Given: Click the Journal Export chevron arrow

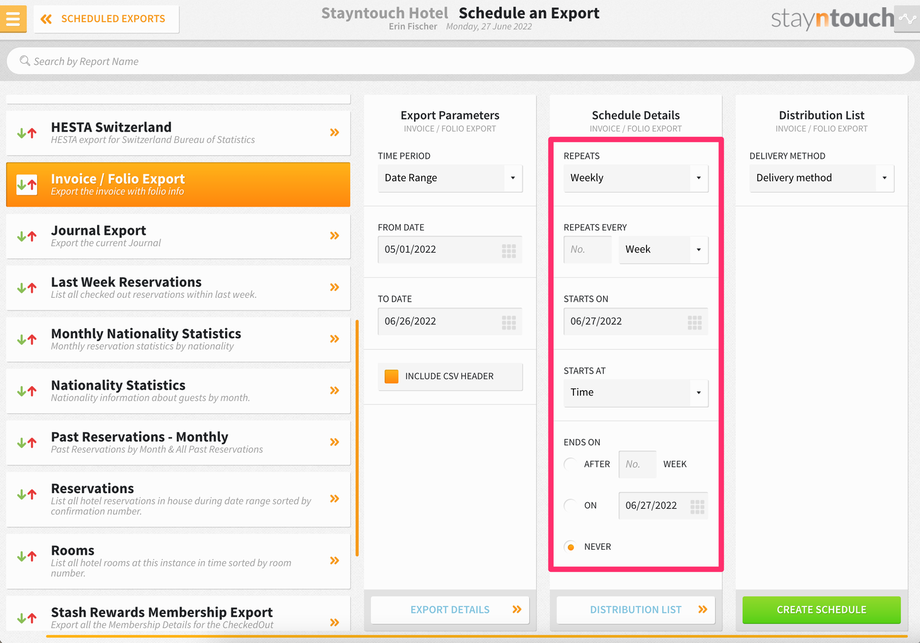Looking at the screenshot, I should point(334,236).
